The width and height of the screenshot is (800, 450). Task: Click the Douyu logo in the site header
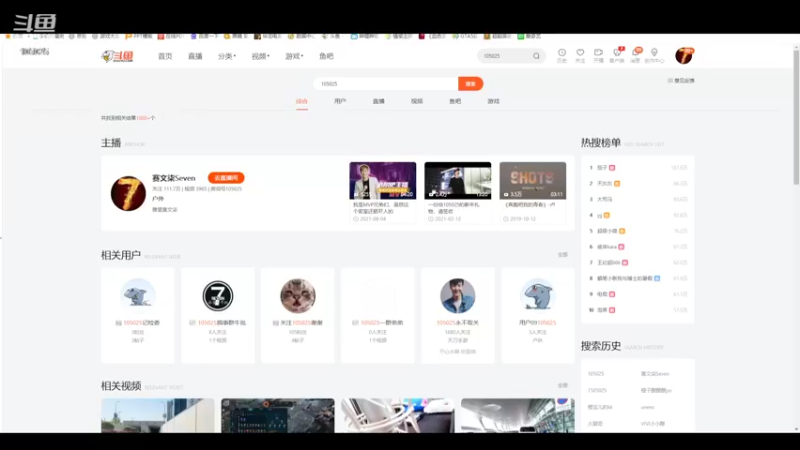pyautogui.click(x=117, y=56)
